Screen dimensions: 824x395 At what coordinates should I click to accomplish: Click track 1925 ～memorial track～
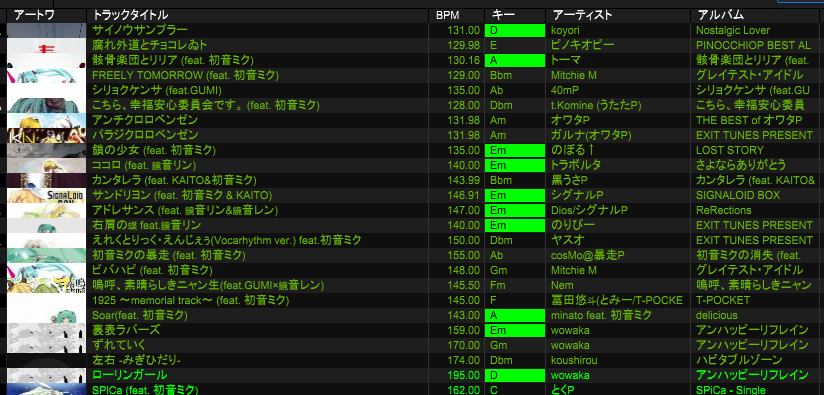tap(191, 300)
